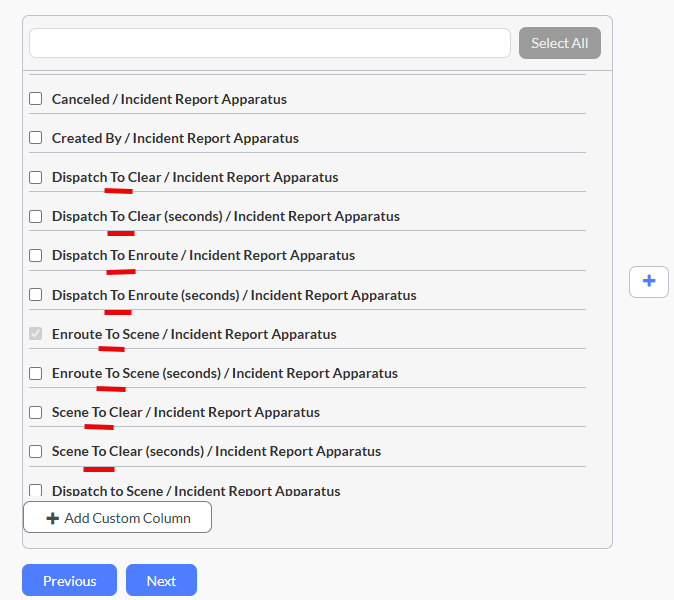Select Dispatch To Clear (seconds) checkbox

[36, 216]
